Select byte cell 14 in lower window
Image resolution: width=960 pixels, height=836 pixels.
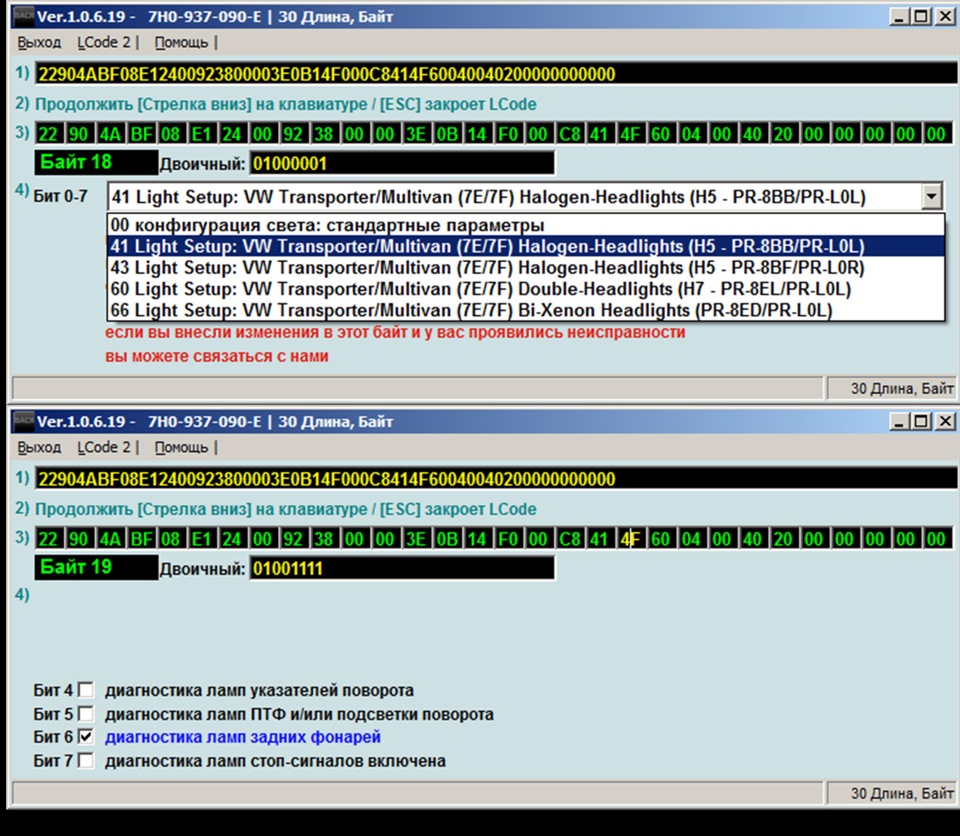[x=476, y=539]
